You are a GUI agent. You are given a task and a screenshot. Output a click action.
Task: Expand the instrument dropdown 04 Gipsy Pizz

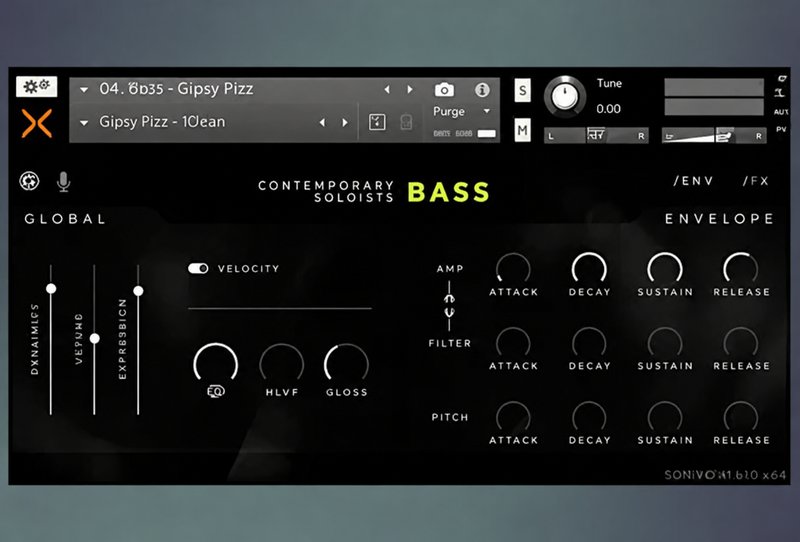pyautogui.click(x=84, y=90)
